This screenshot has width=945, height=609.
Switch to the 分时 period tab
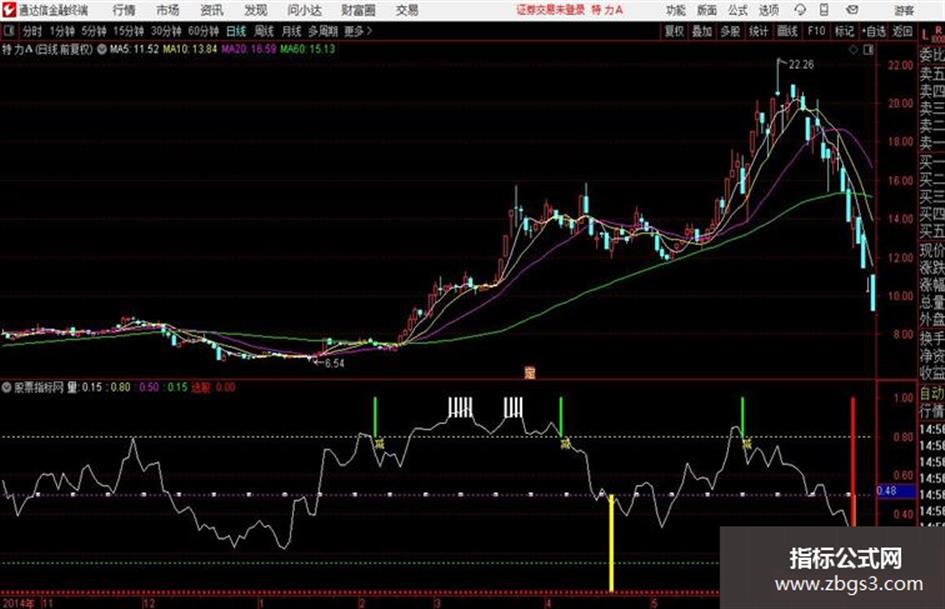[32, 31]
